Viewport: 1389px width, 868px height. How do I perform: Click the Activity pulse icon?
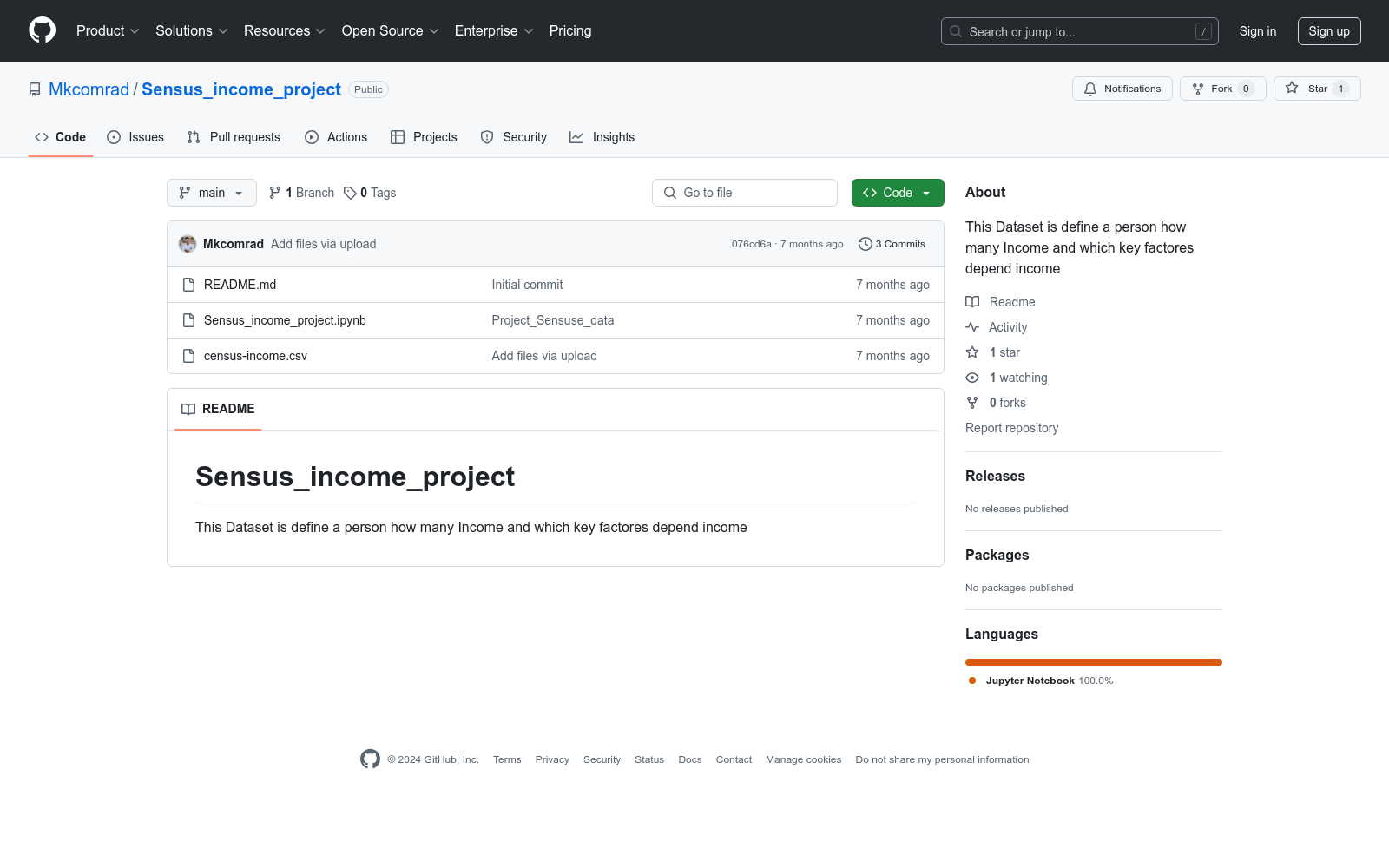(x=972, y=327)
